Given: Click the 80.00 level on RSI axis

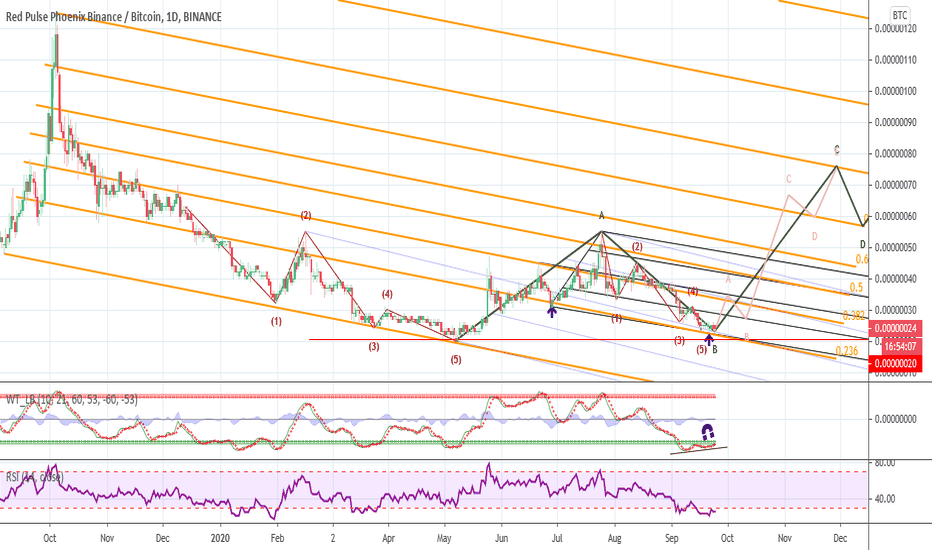Looking at the screenshot, I should click(x=884, y=463).
